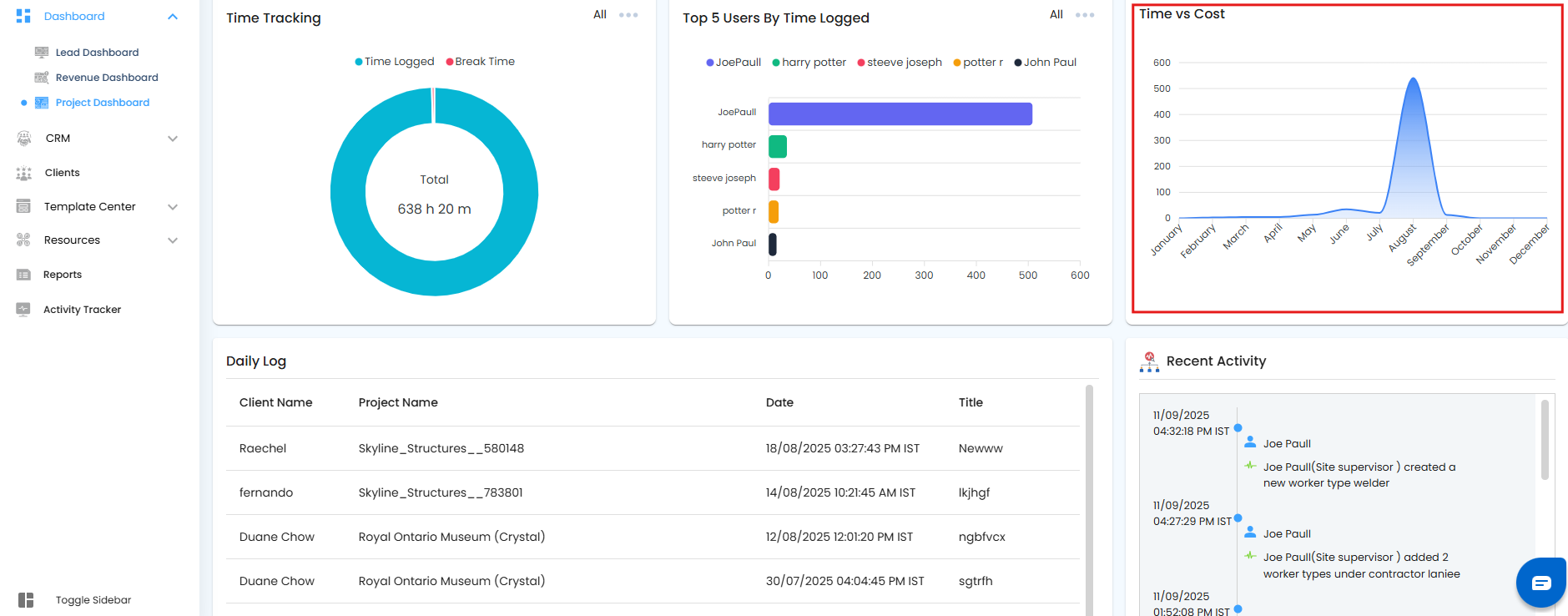
Task: Click Skyline_Structures__783801 project name
Action: [441, 492]
